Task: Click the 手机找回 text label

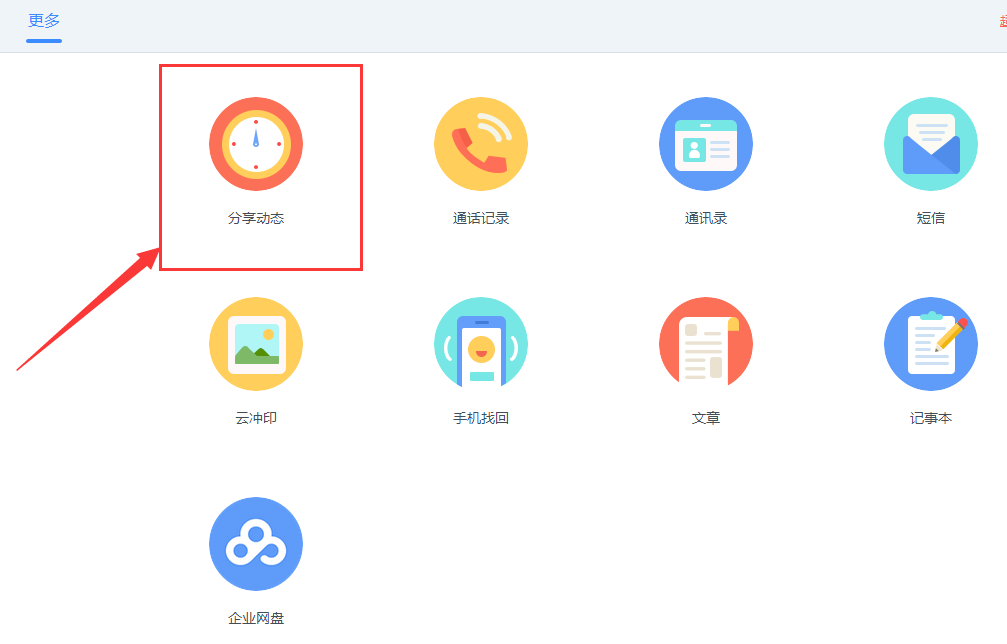Action: coord(481,417)
